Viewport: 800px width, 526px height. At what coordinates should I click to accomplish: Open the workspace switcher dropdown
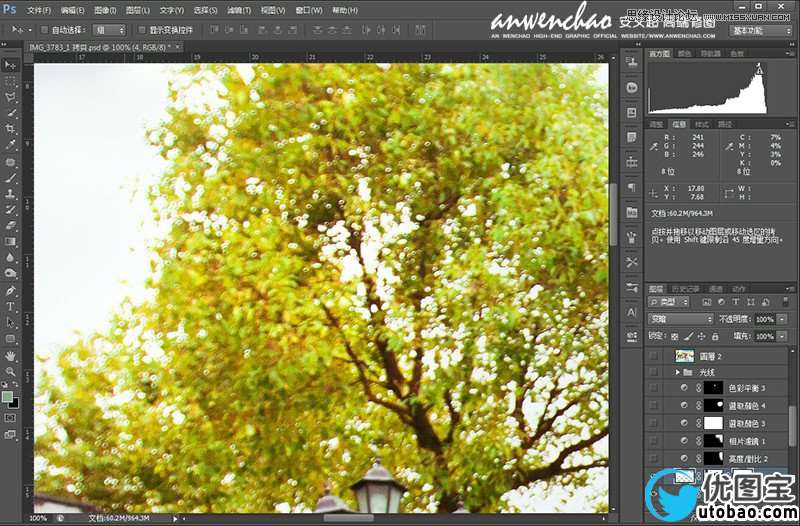[760, 31]
